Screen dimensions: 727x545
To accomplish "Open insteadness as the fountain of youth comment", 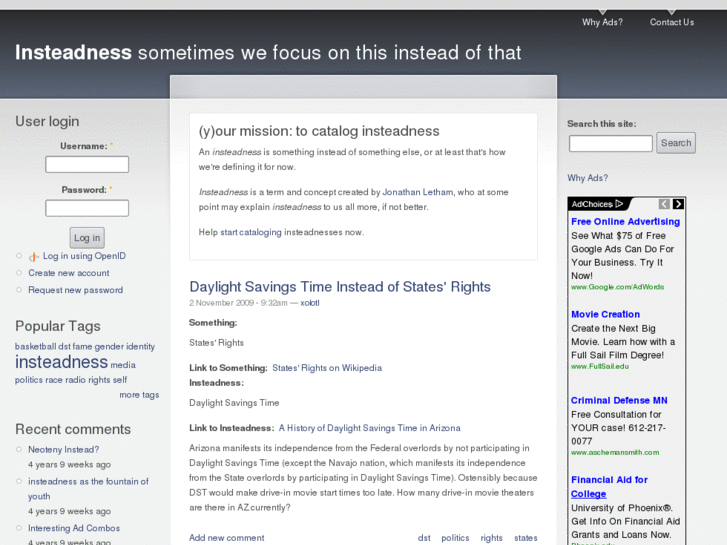I will pyautogui.click(x=88, y=488).
